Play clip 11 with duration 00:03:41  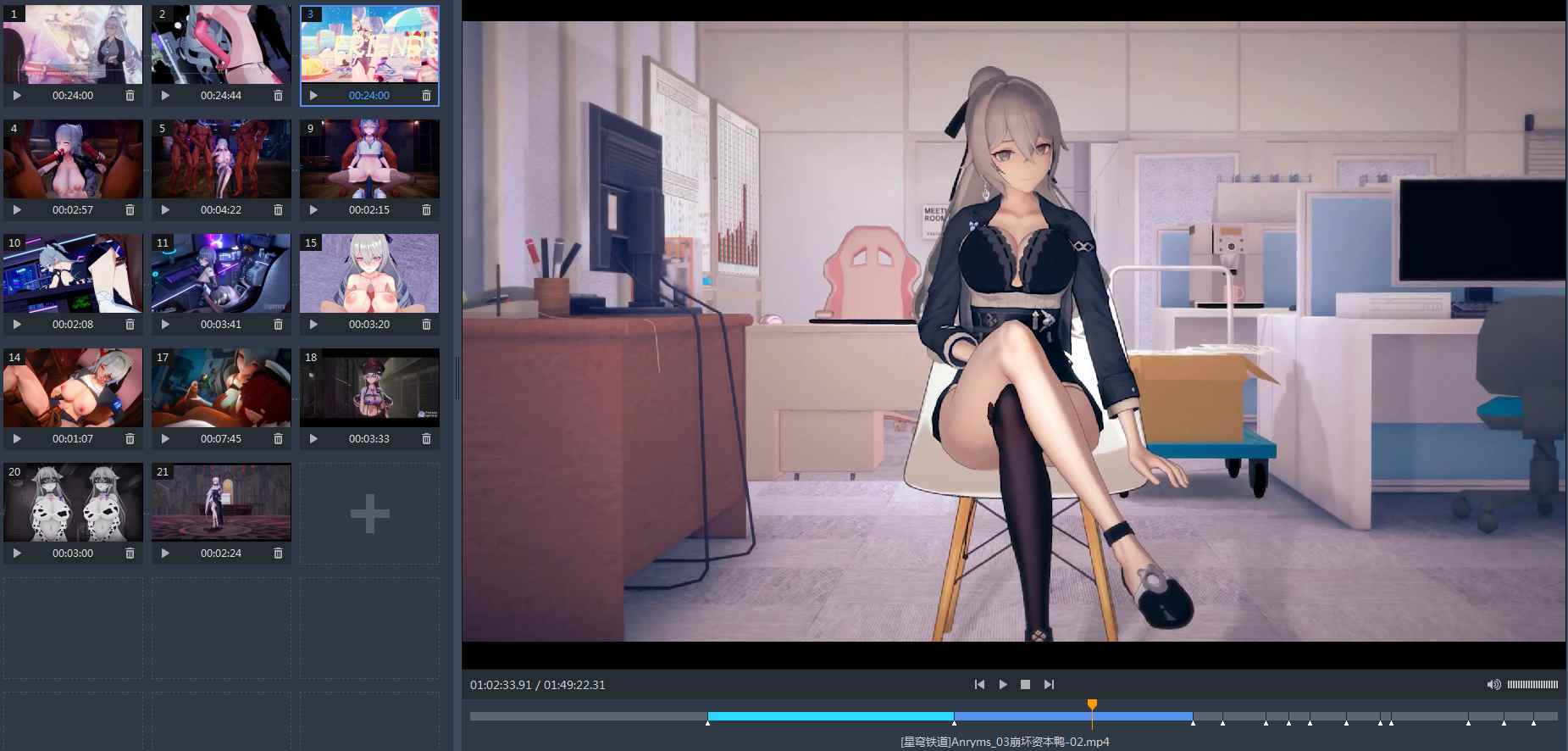(x=165, y=325)
